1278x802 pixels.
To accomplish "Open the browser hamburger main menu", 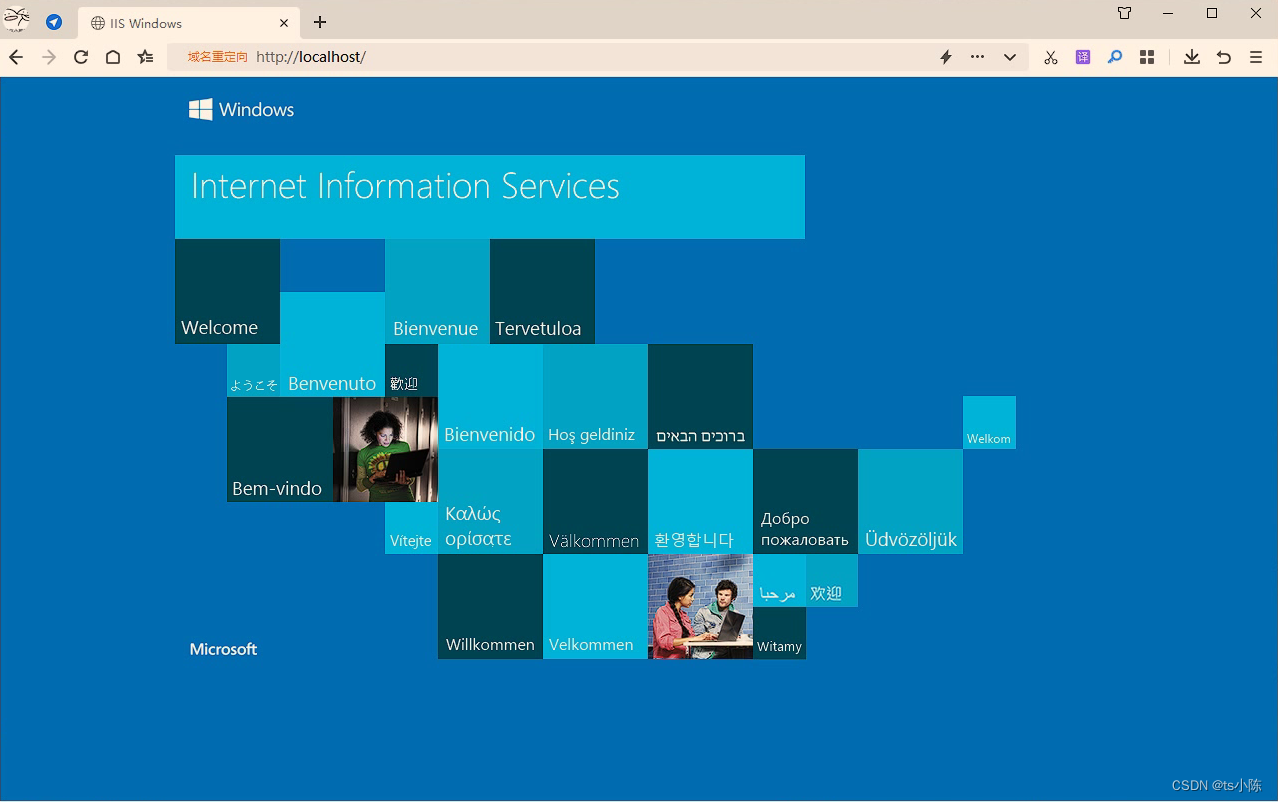I will coord(1256,57).
